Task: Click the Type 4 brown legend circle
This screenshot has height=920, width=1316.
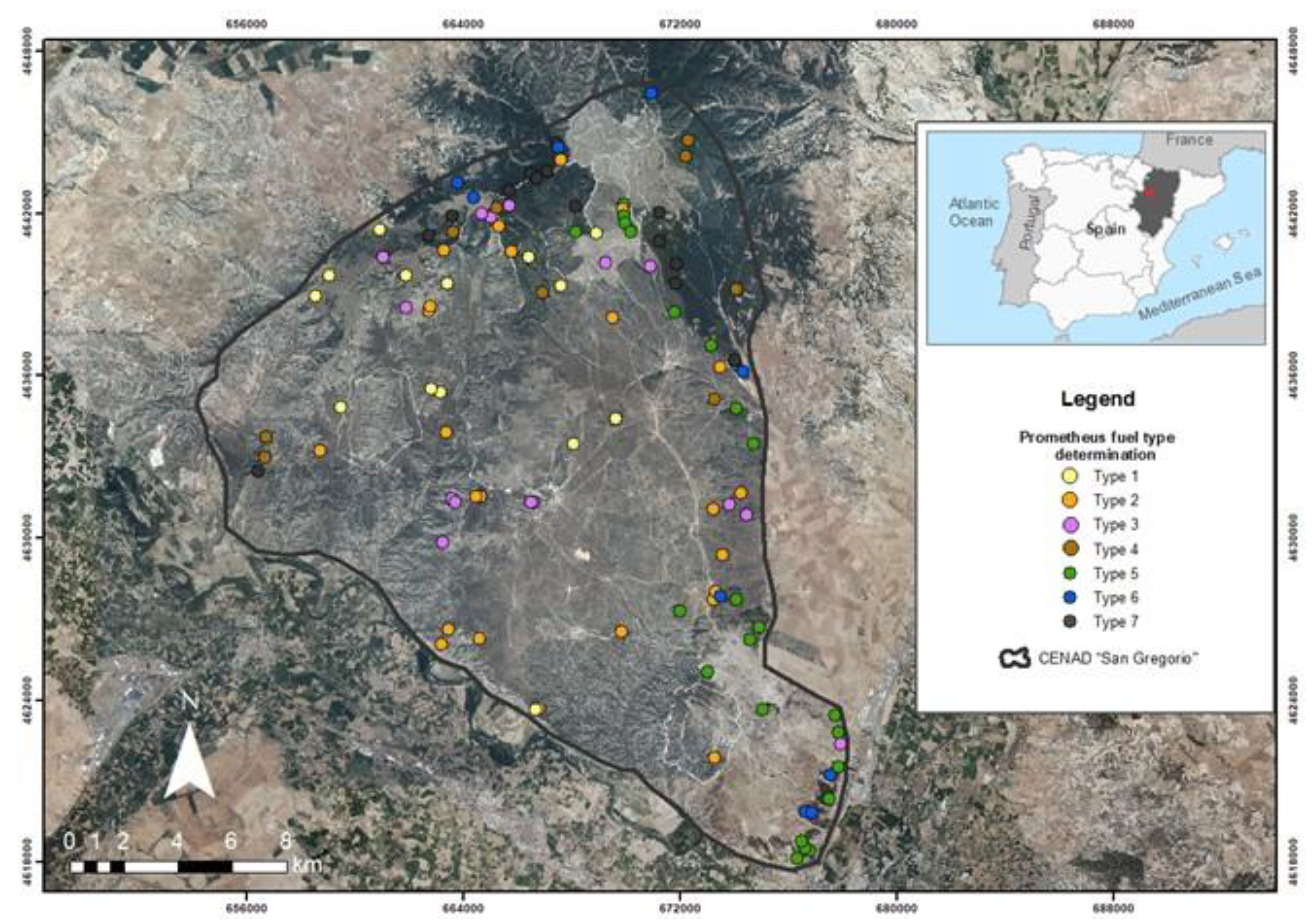Action: coord(1070,549)
